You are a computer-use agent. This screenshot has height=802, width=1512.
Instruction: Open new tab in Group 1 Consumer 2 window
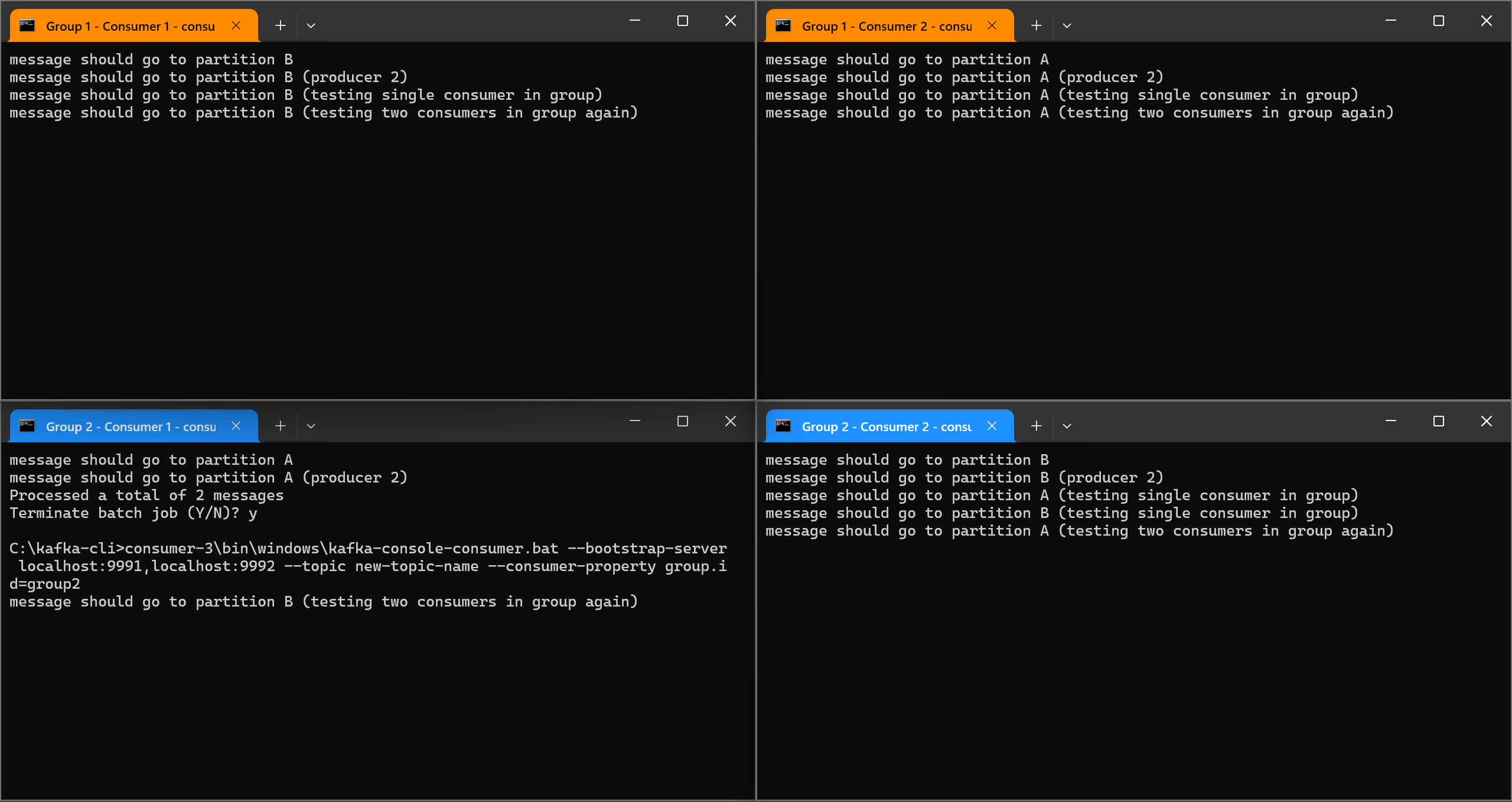point(1037,25)
